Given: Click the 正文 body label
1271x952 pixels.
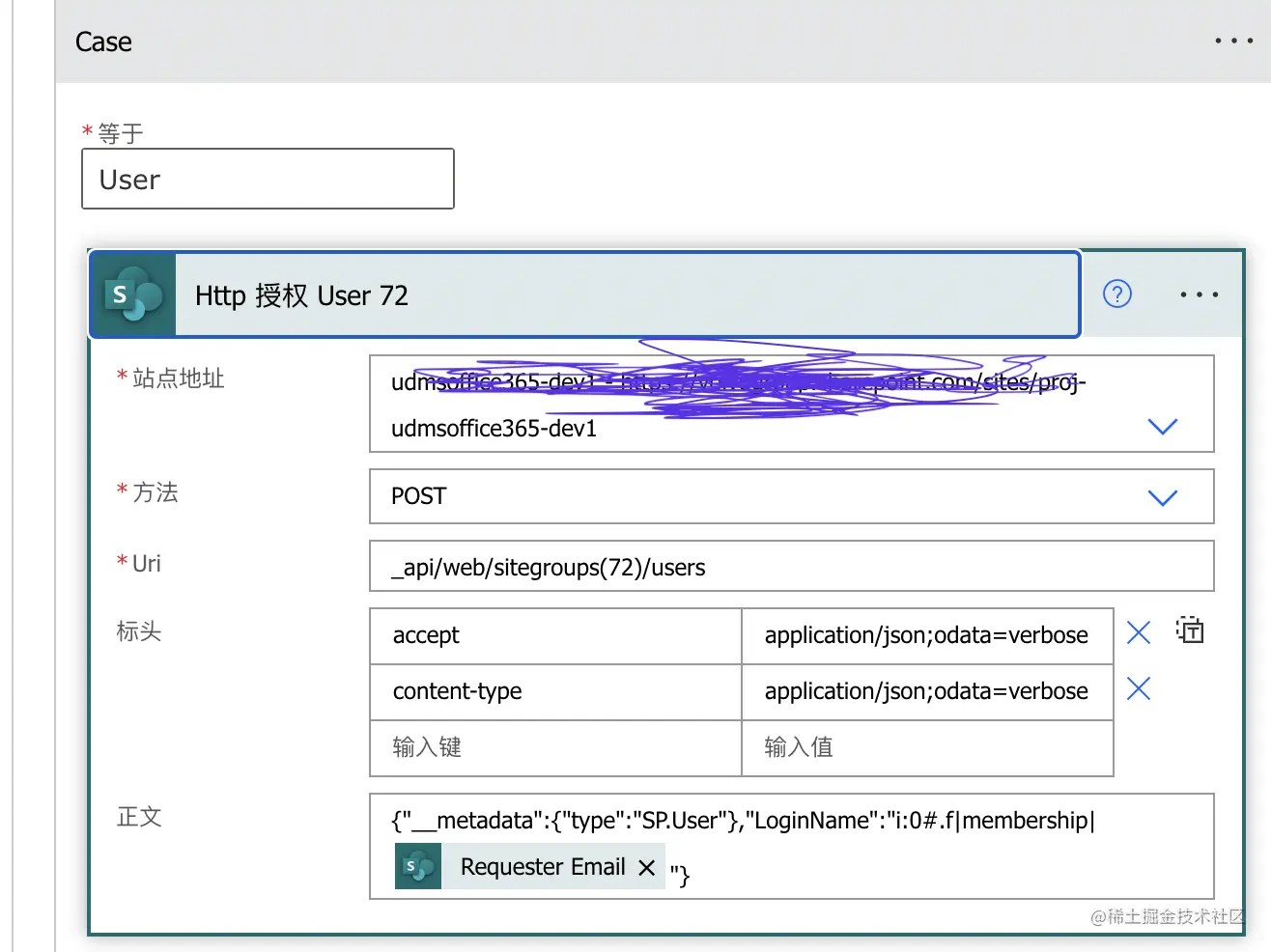Looking at the screenshot, I should click(x=139, y=817).
